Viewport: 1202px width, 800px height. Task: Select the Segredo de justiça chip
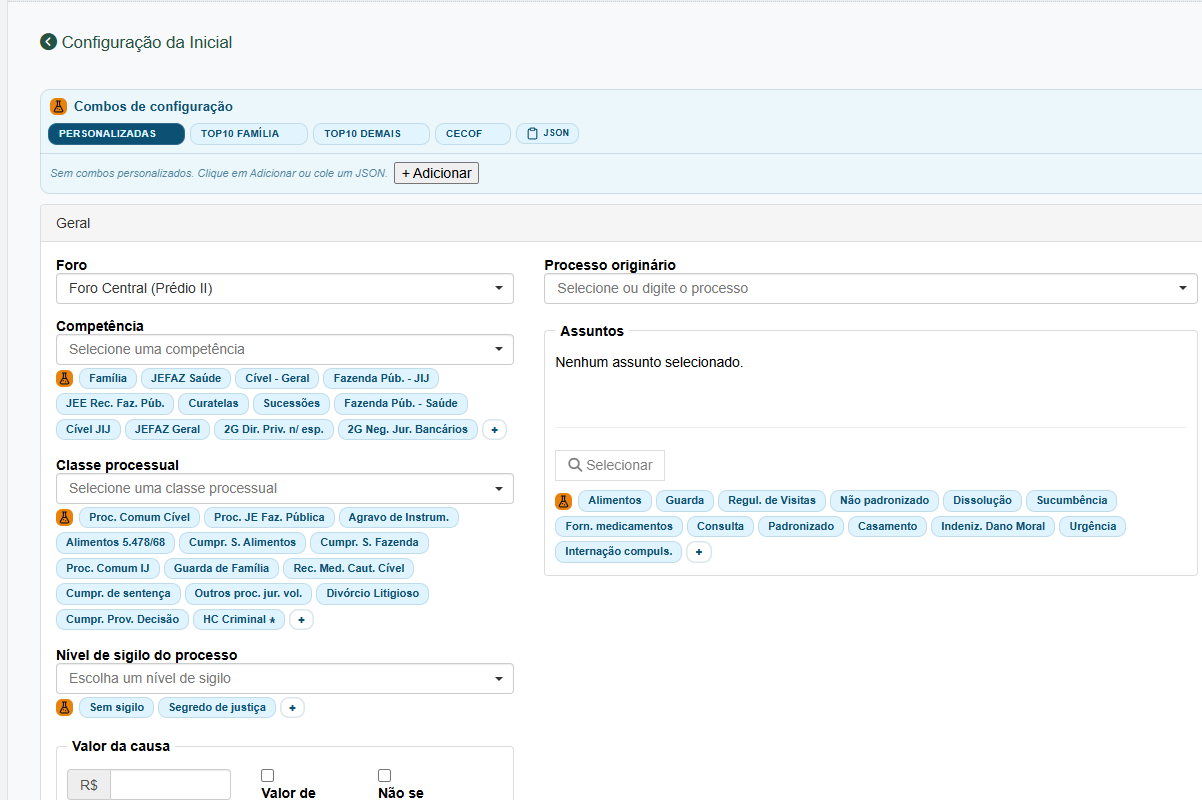click(x=217, y=707)
